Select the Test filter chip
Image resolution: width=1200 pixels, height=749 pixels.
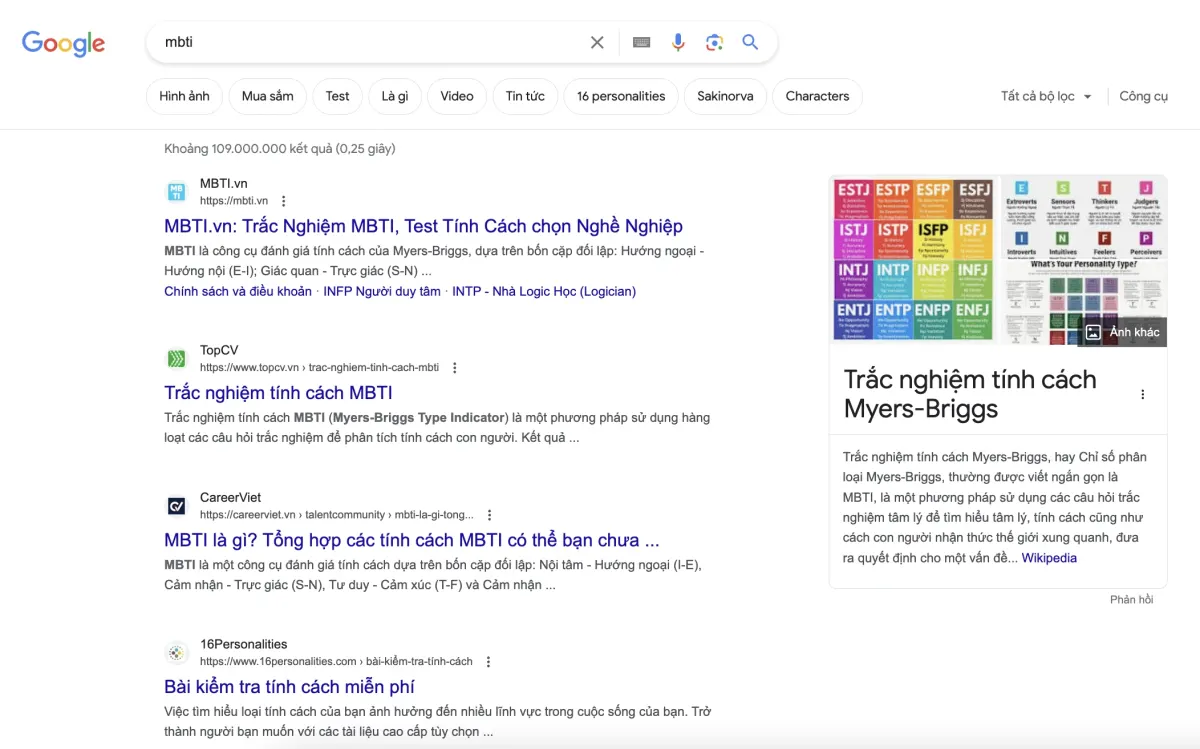[x=338, y=96]
